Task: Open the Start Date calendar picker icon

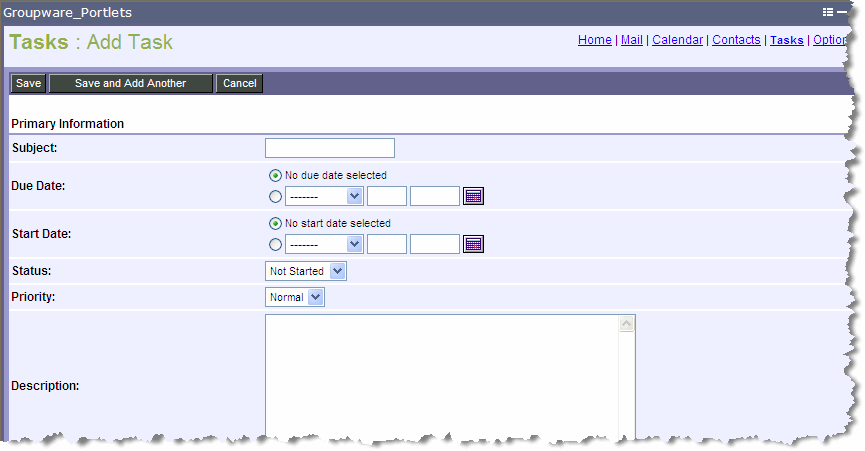Action: [x=473, y=244]
